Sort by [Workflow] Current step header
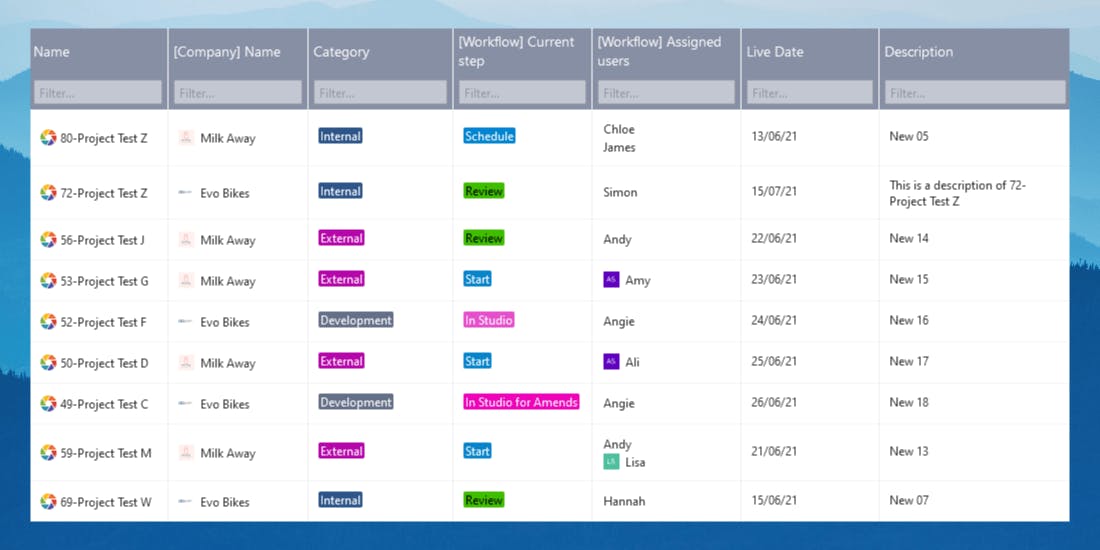1100x550 pixels. point(516,51)
